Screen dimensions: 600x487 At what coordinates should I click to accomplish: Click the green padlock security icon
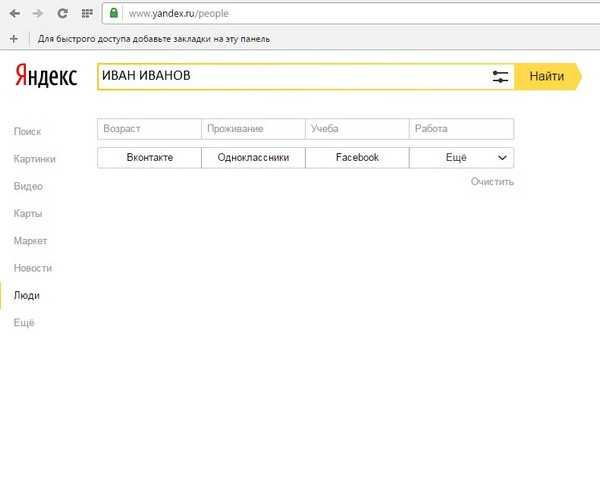tap(114, 13)
